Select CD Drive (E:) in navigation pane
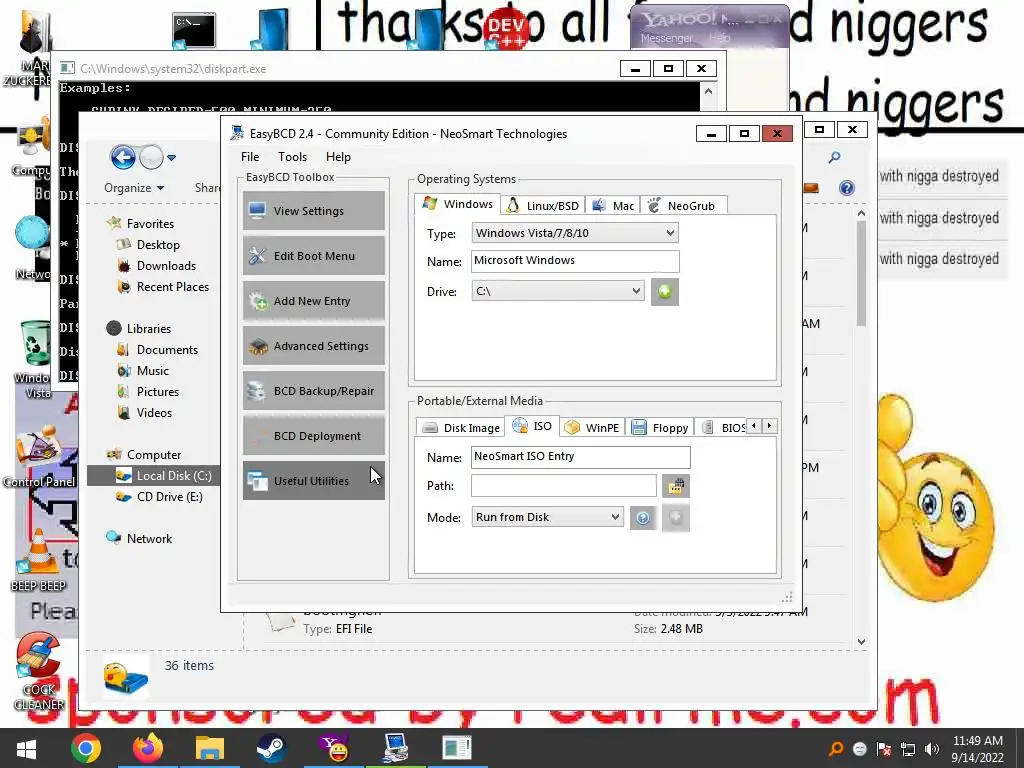The height and width of the screenshot is (768, 1024). [169, 496]
